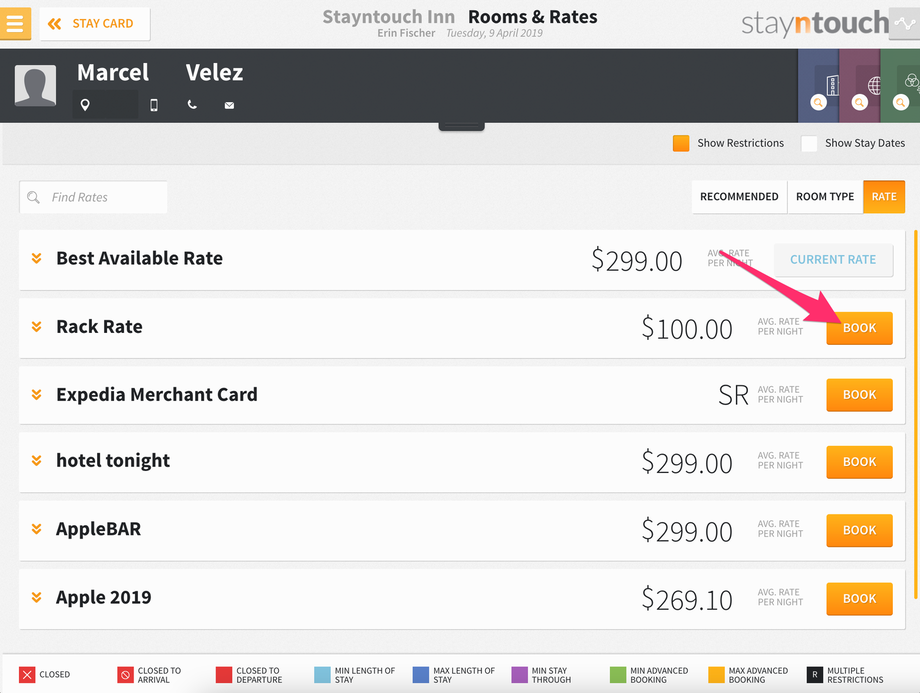Viewport: 920px width, 693px height.
Task: Click the purple Min Stay Through swatch
Action: pyautogui.click(x=520, y=675)
